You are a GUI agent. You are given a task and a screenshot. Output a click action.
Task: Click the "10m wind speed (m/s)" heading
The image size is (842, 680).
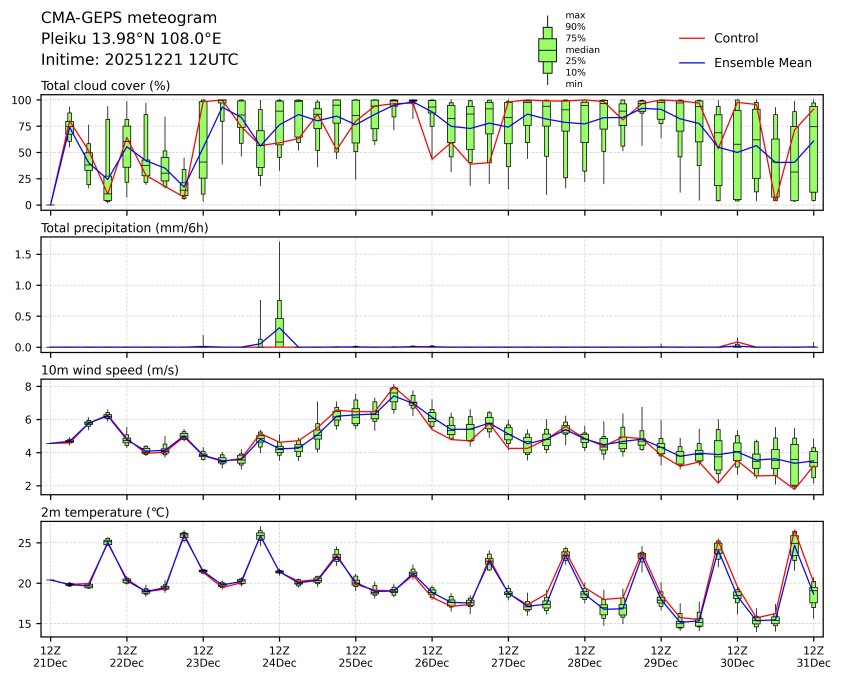[109, 371]
